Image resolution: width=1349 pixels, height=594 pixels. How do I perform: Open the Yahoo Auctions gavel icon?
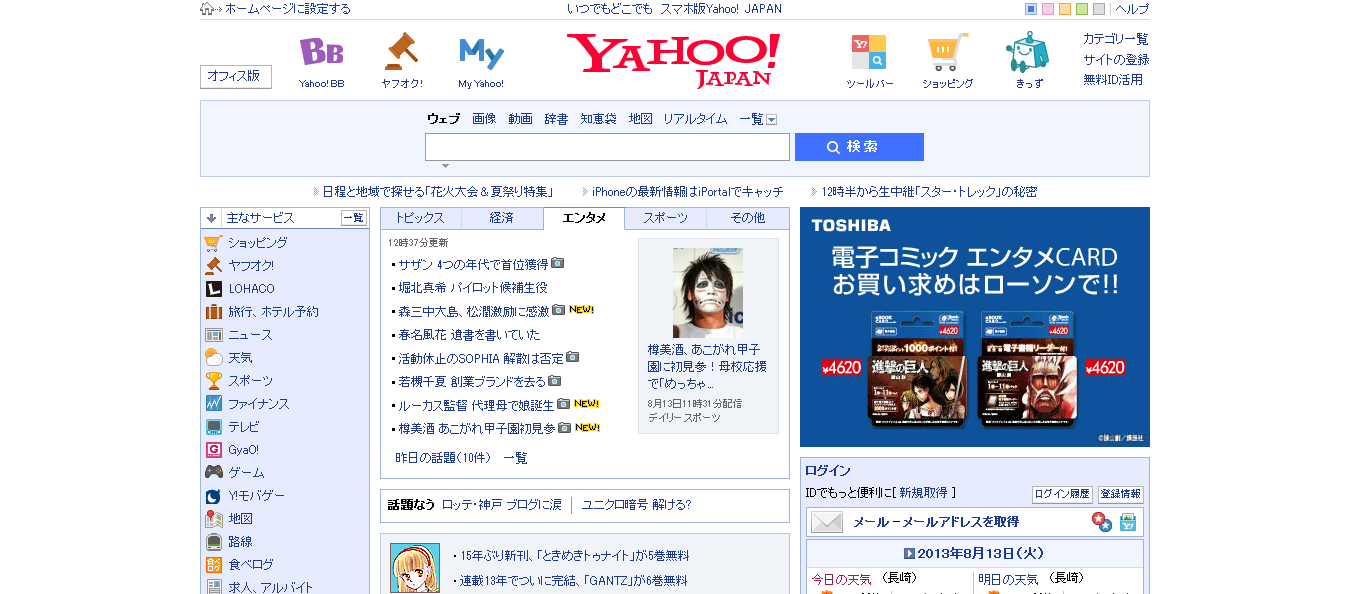401,52
